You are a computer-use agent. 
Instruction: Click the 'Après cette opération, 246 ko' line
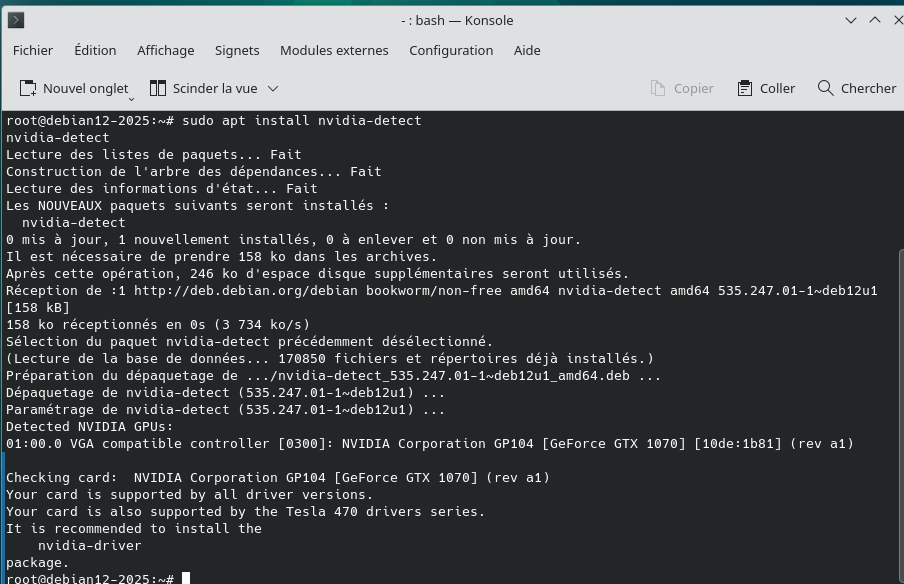click(x=318, y=274)
